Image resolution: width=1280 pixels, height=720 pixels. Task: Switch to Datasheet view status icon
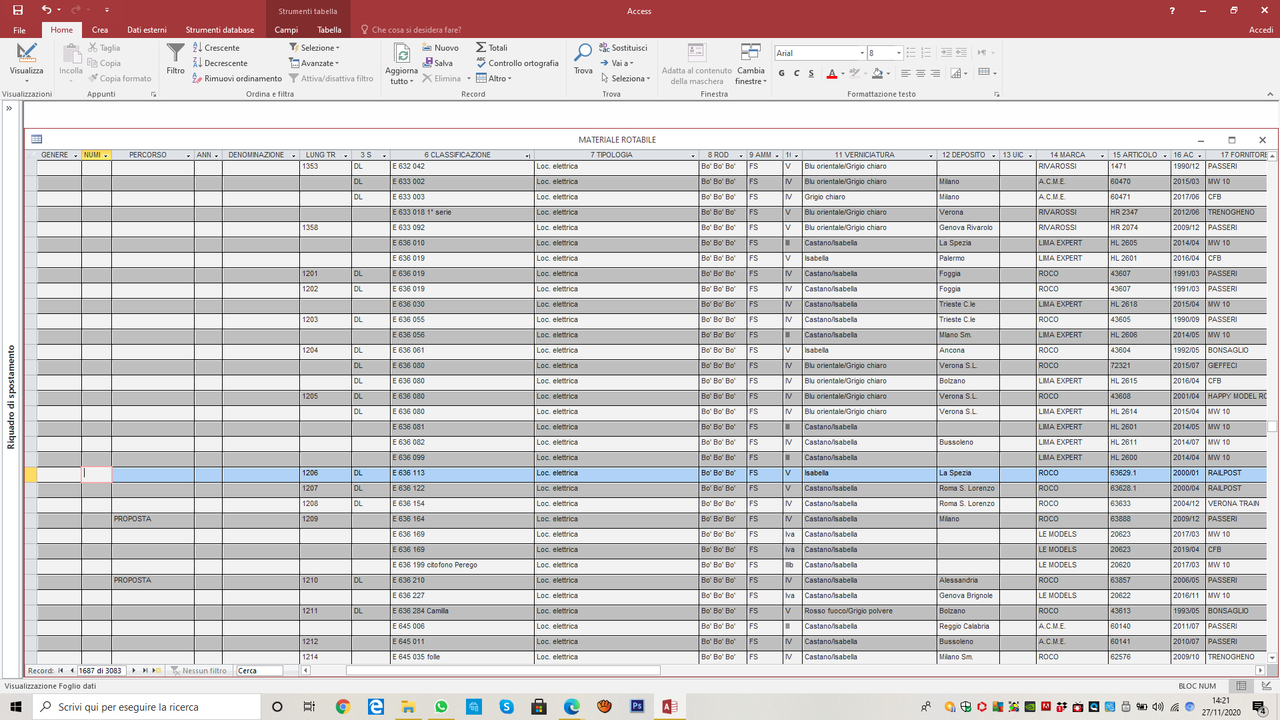click(x=1241, y=686)
